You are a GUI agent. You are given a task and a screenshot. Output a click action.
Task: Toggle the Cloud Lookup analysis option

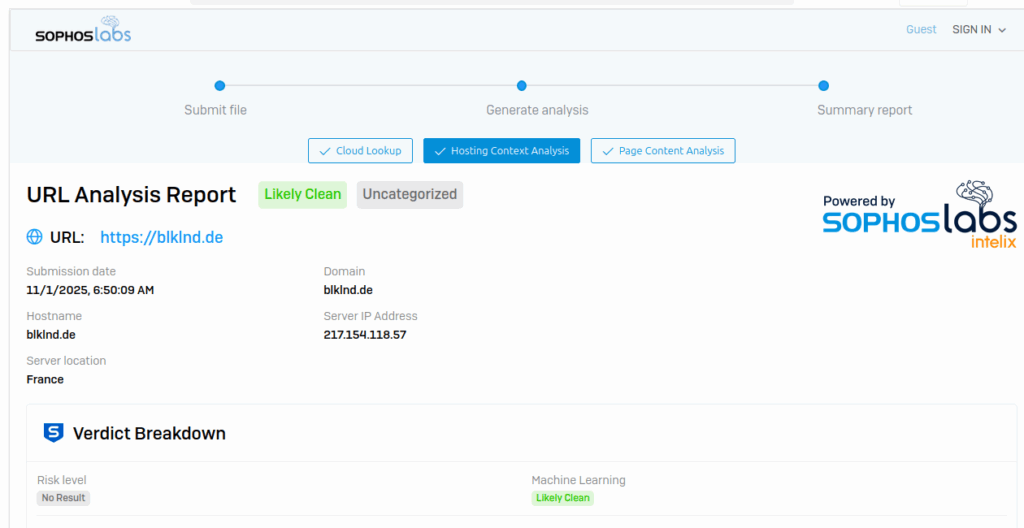(360, 151)
